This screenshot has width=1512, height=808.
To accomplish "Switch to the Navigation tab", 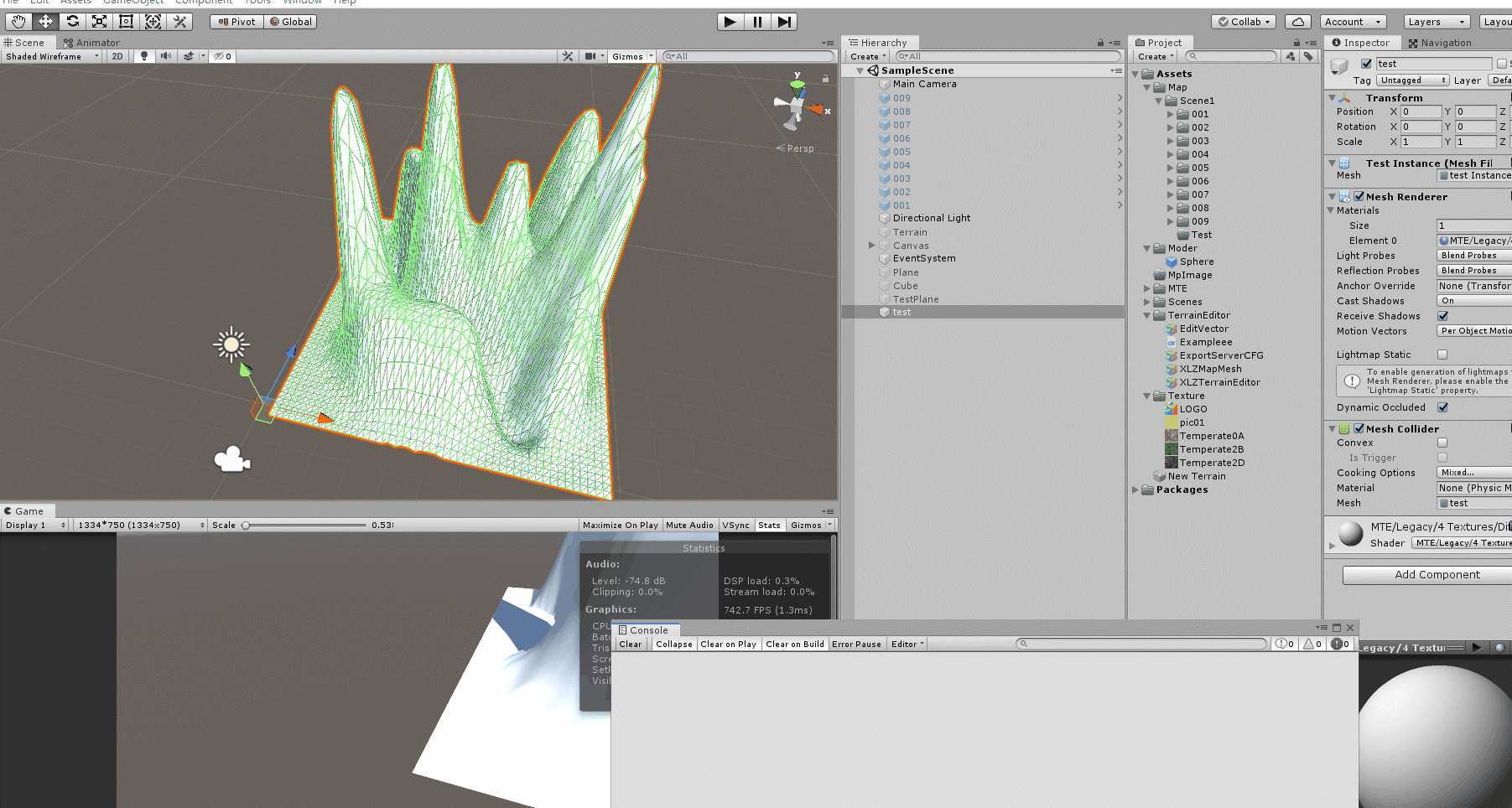I will click(1440, 43).
